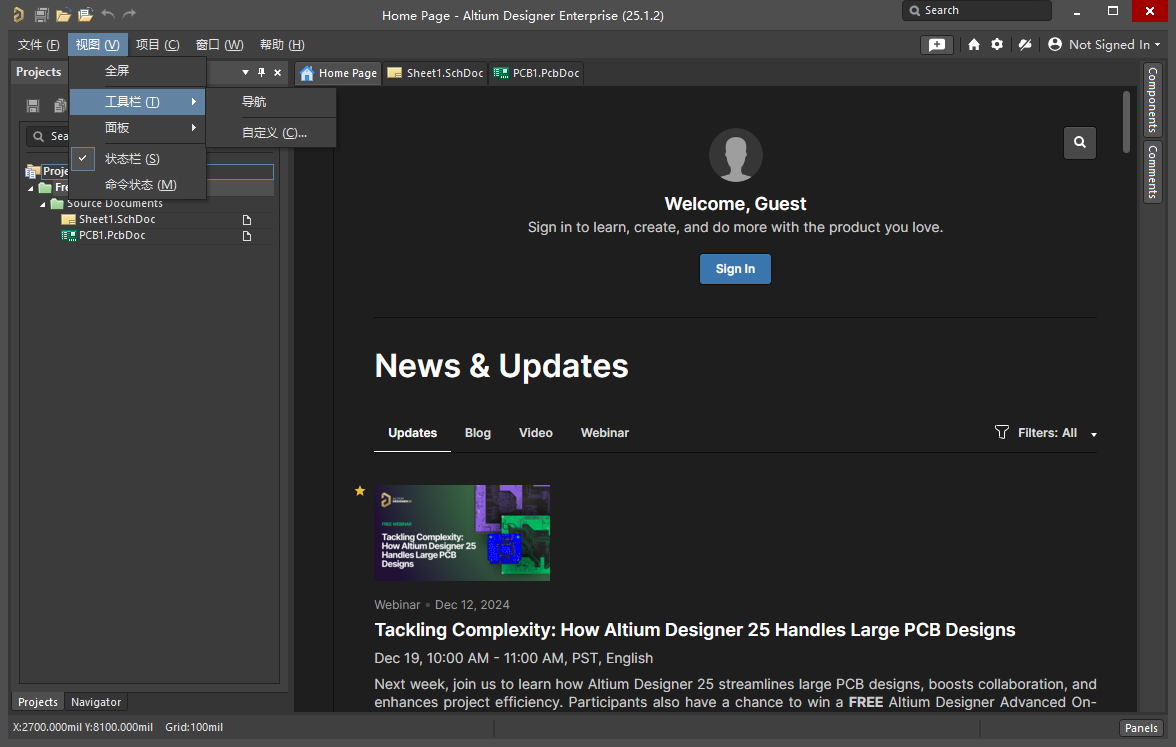Select Sheet1.SchDoc in the project tree

(117, 220)
